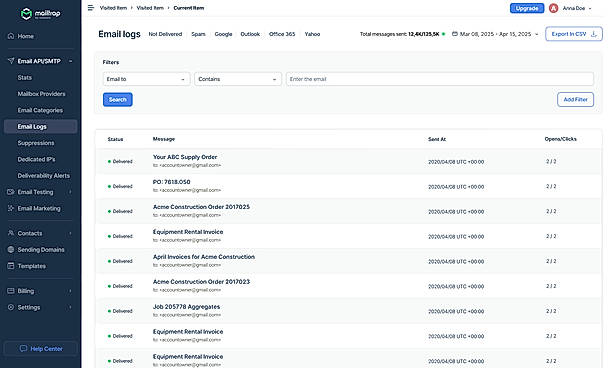Click Export in CSV button
Screen dimensions: 615x368
point(574,34)
